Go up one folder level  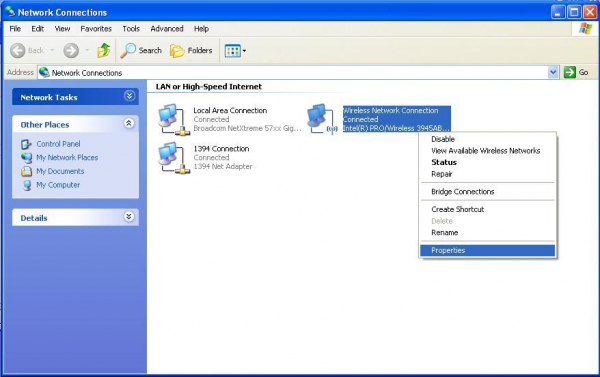point(104,51)
